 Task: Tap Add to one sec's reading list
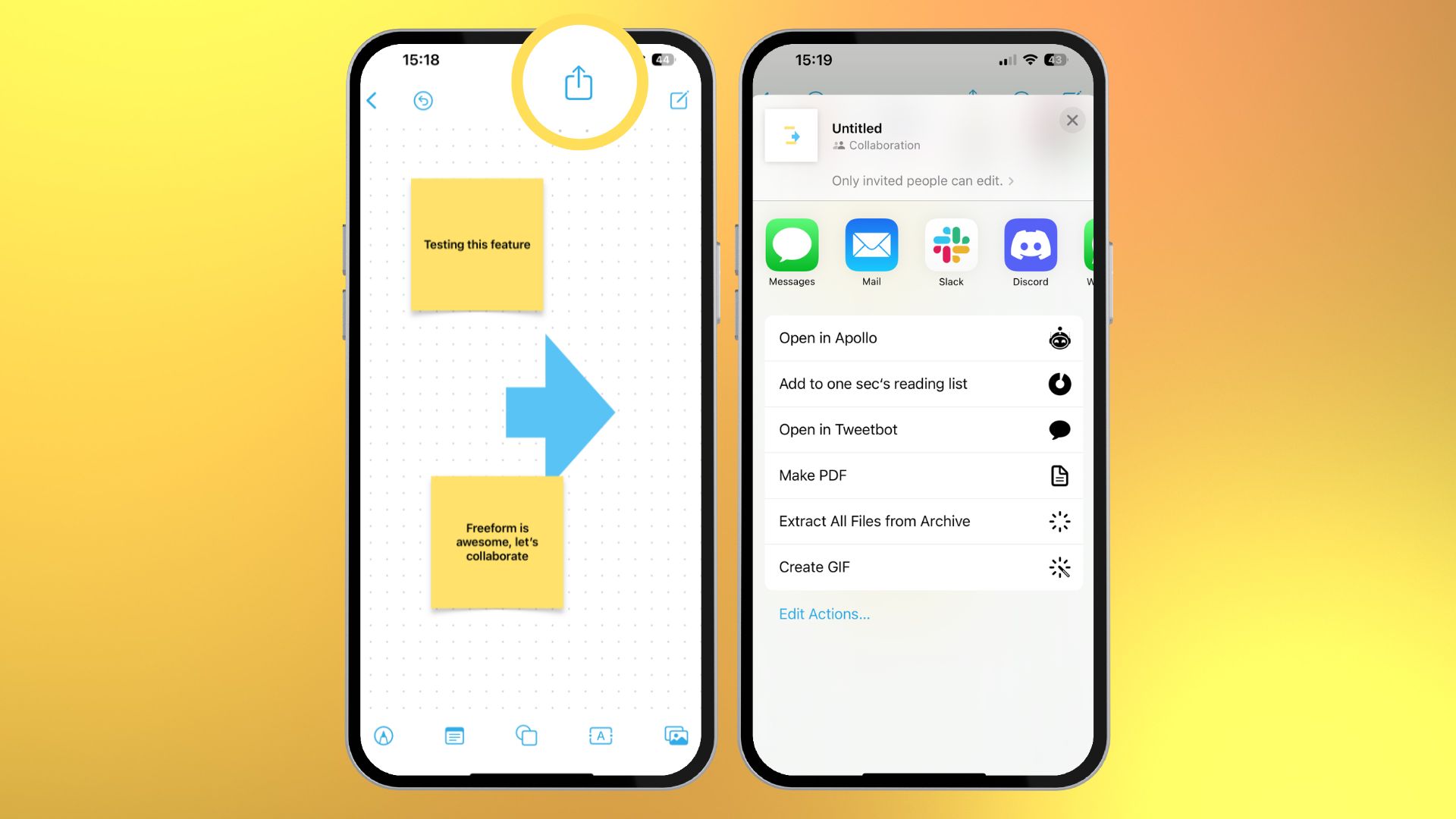click(x=920, y=384)
